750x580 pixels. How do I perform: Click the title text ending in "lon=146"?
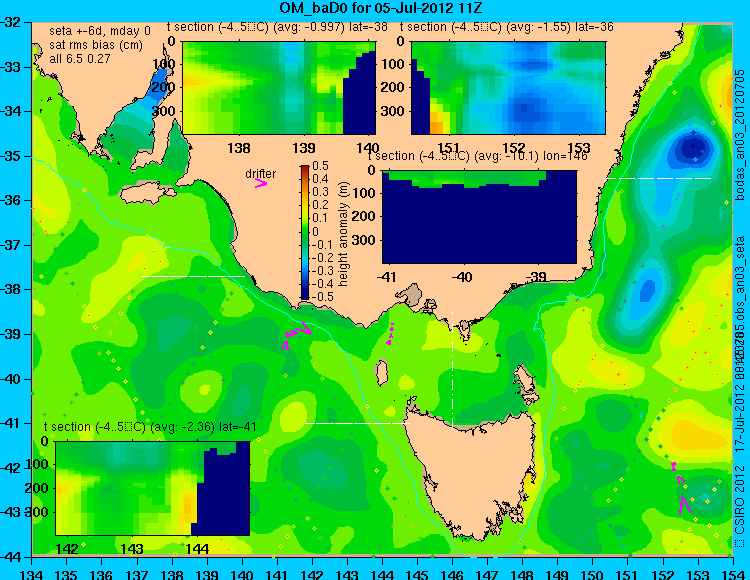[x=477, y=156]
